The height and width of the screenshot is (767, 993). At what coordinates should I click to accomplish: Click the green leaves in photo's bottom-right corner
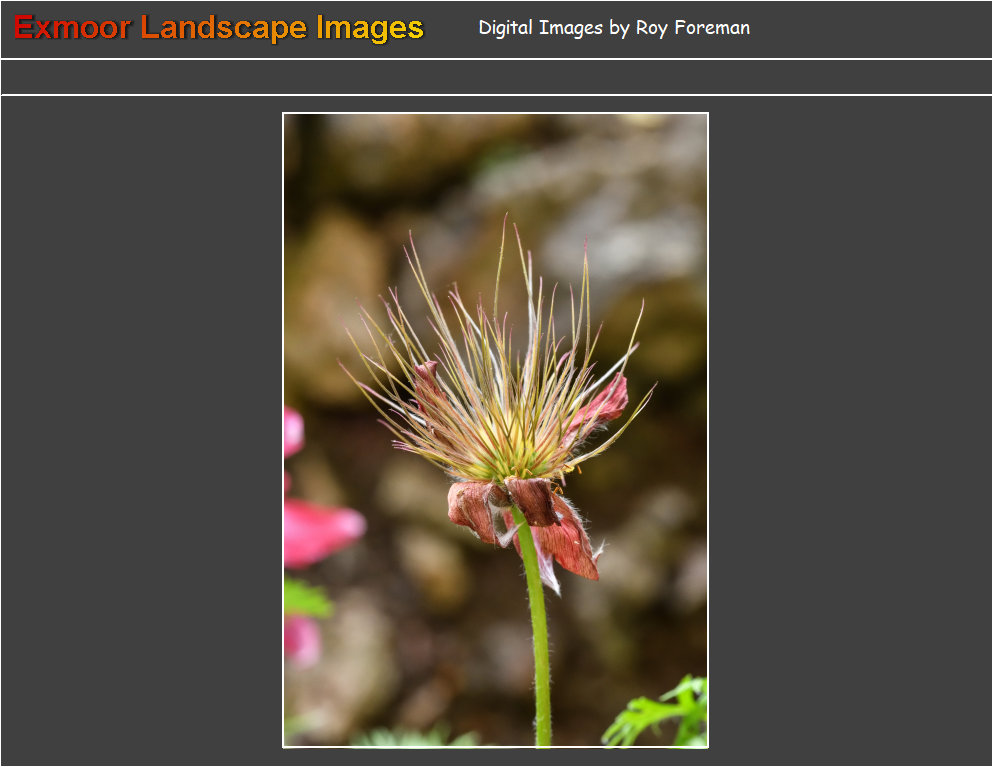coord(665,713)
